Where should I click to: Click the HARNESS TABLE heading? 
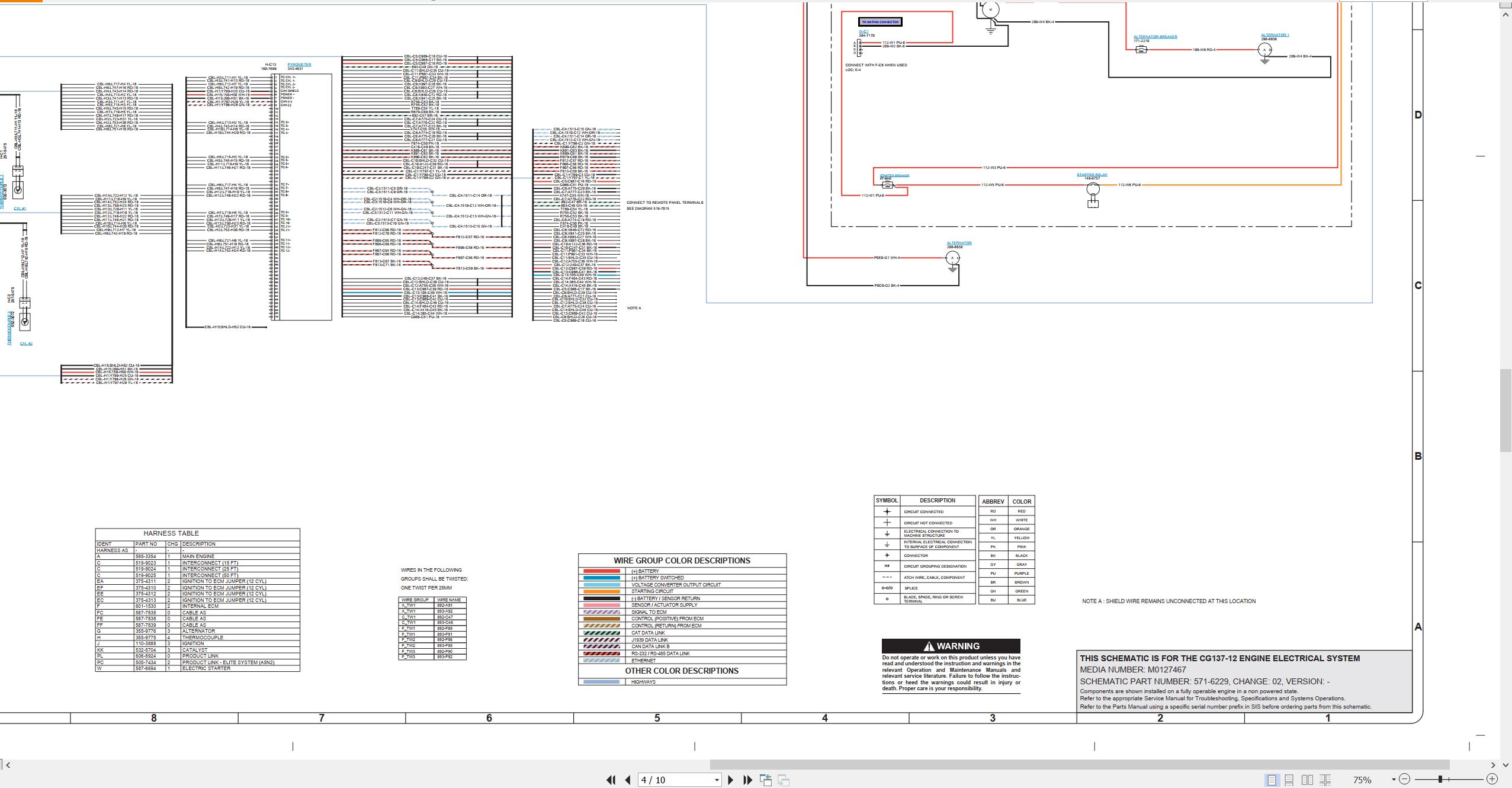pyautogui.click(x=171, y=533)
